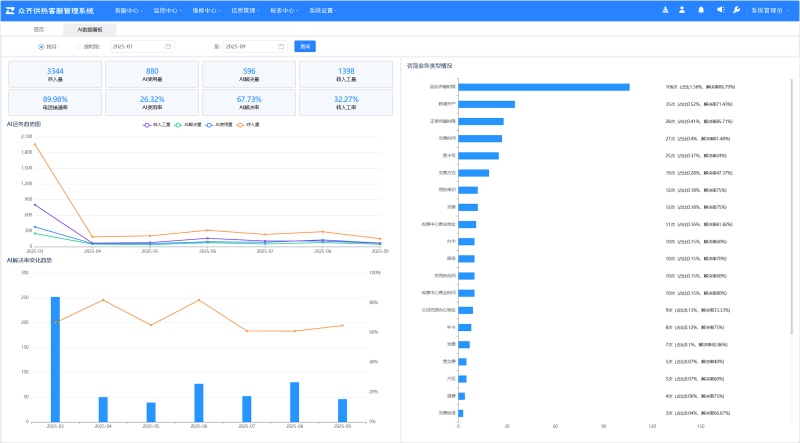This screenshot has height=443, width=800.
Task: Click the user profile icon in header
Action: 681,10
